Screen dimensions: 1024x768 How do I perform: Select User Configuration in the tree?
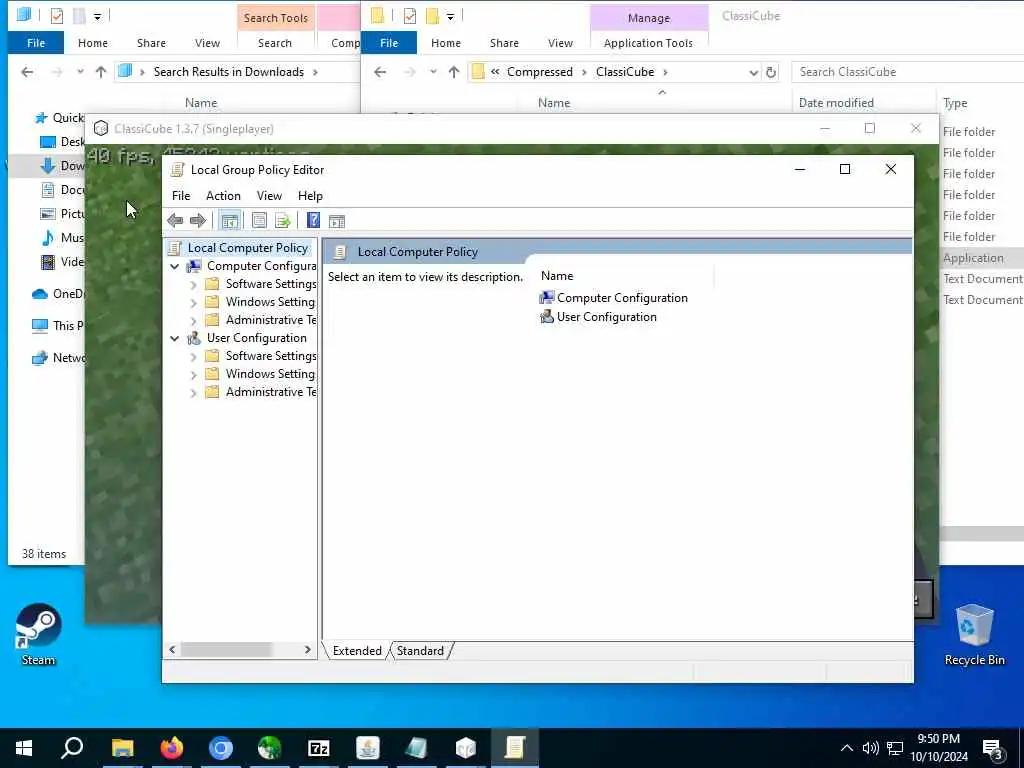coord(257,338)
